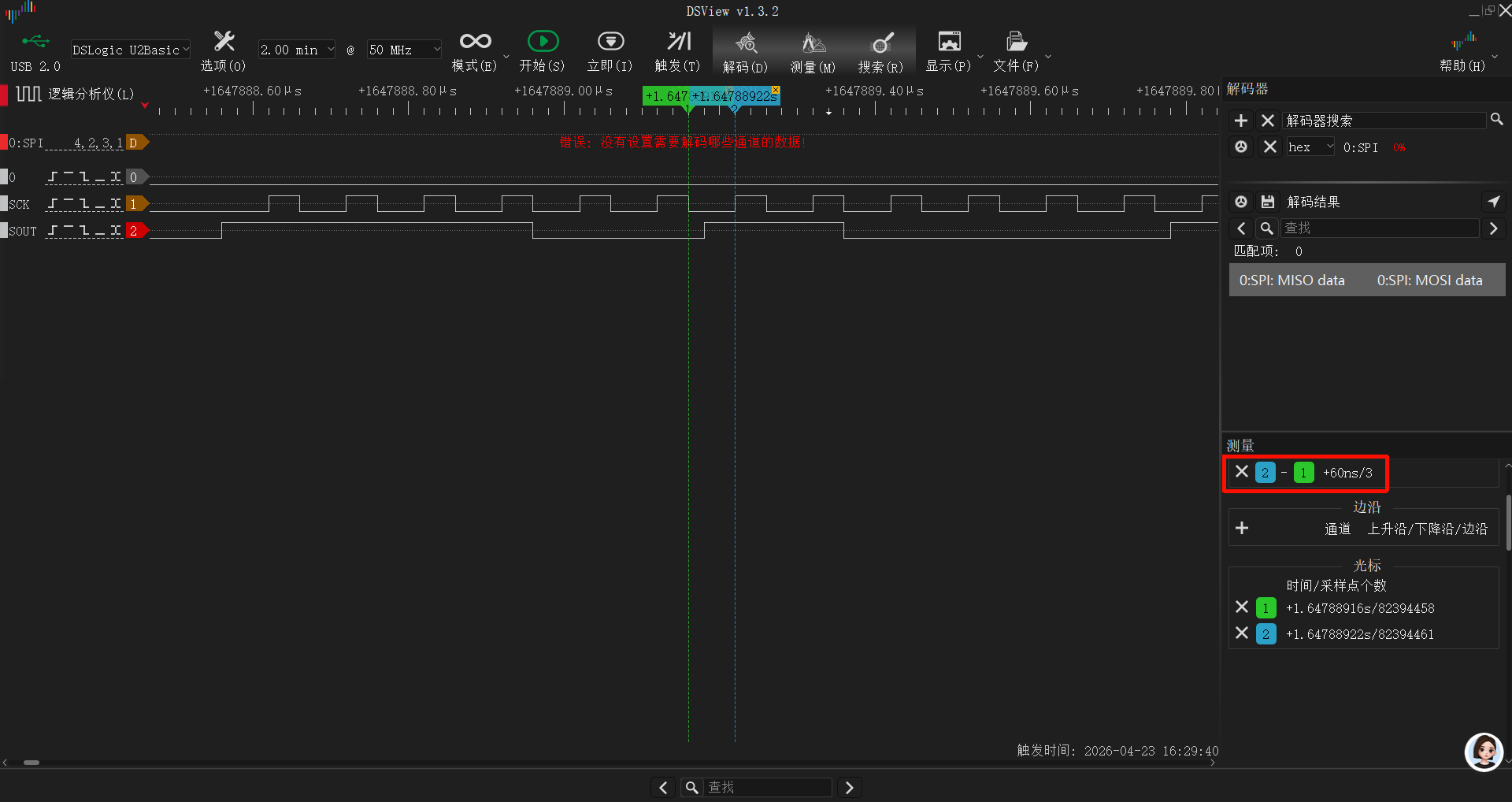Select the 0:SPI: MISO data result
Viewport: 1512px width, 802px height.
[x=1291, y=280]
